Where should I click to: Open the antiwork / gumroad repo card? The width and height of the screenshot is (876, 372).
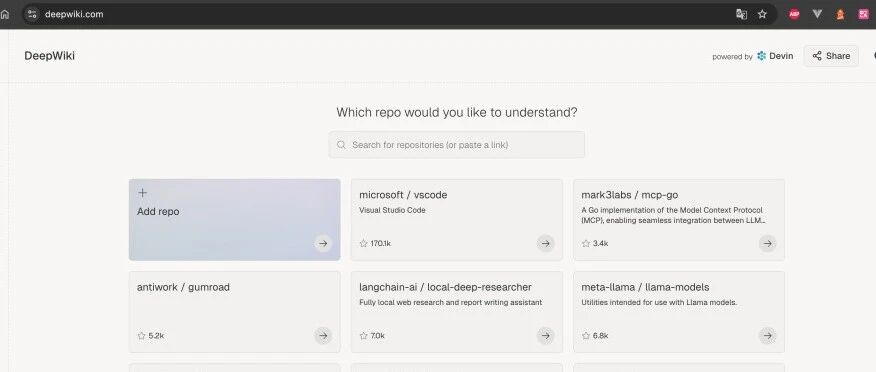tap(235, 312)
